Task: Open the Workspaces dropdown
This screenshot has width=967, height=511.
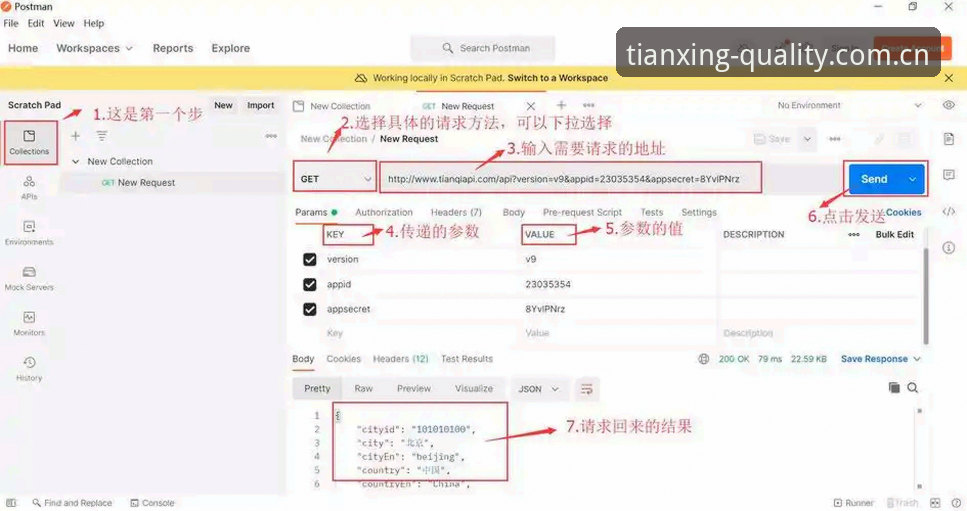Action: [94, 48]
